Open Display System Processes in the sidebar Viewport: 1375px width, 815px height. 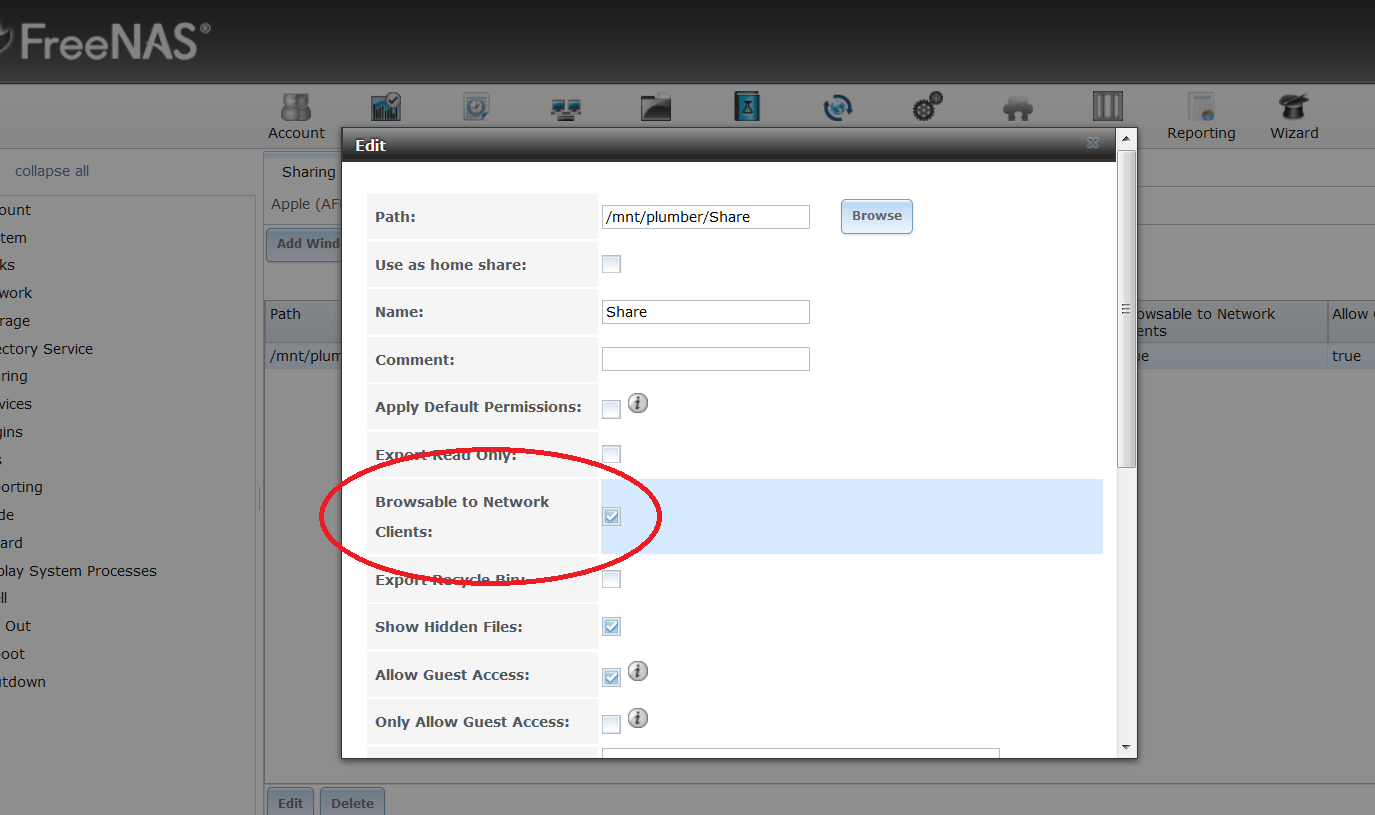point(78,571)
